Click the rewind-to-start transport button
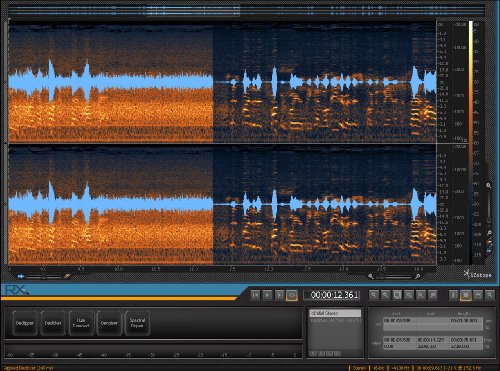The height and width of the screenshot is (371, 500). click(x=255, y=295)
